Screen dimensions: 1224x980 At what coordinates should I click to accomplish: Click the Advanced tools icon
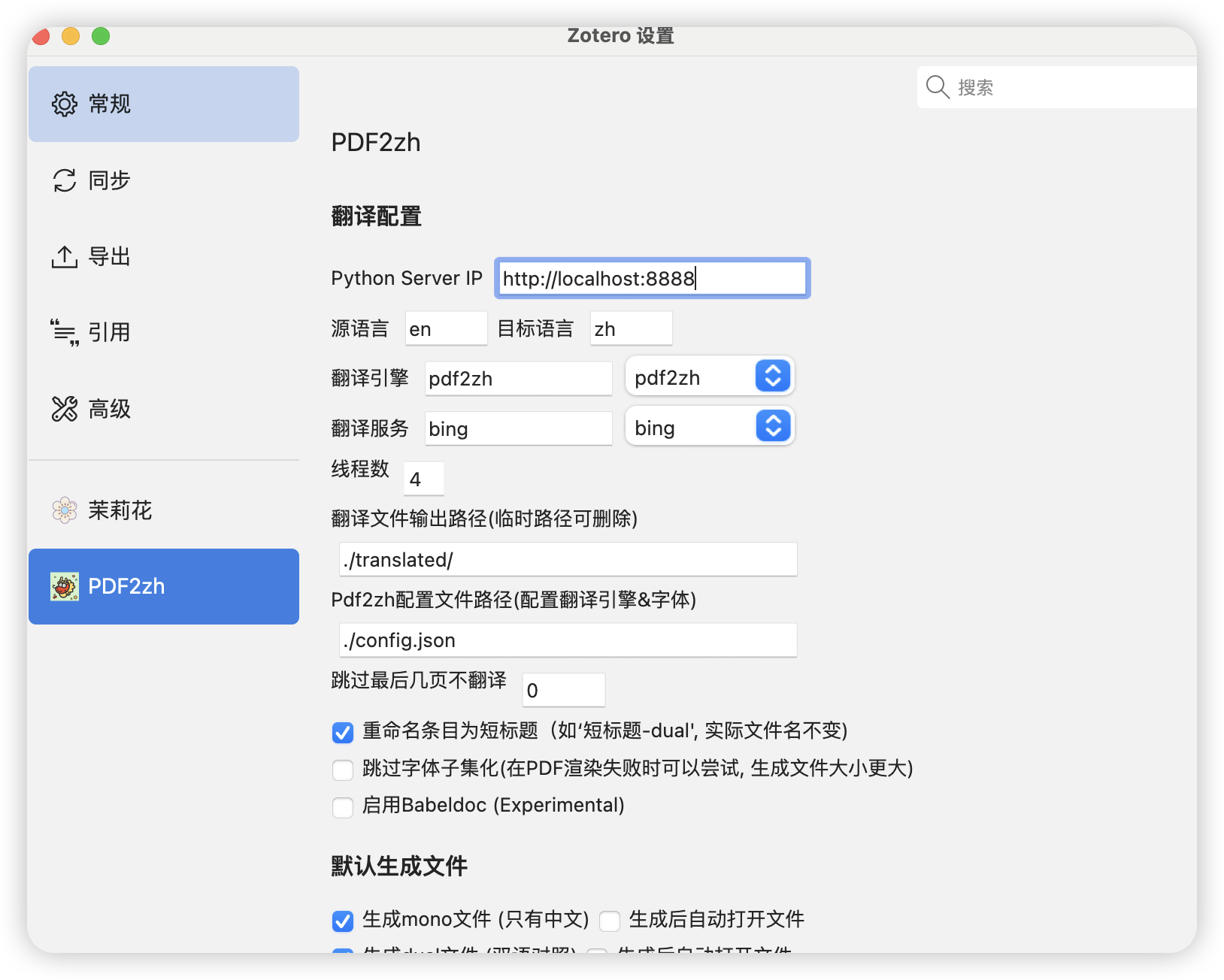click(65, 409)
